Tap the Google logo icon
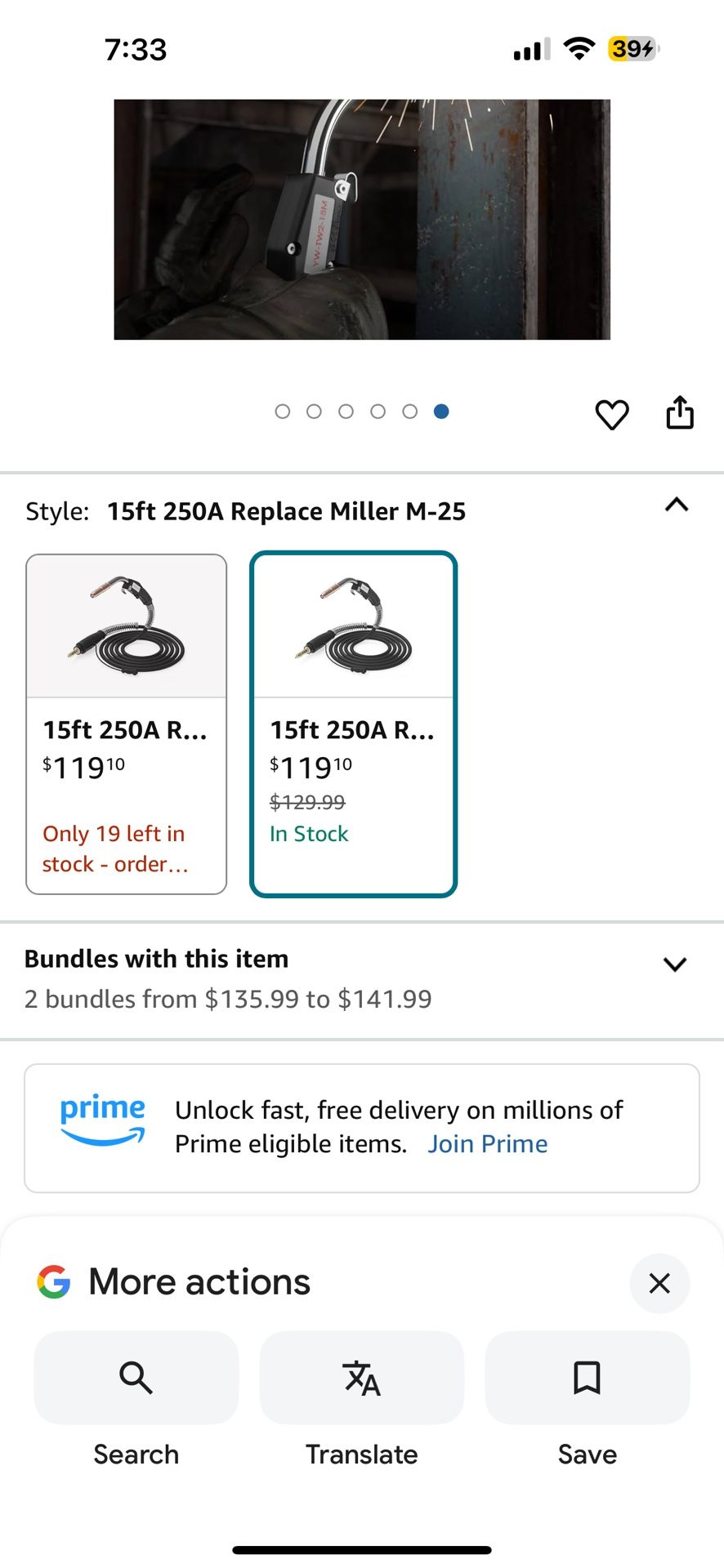724x1568 pixels. [x=54, y=1282]
